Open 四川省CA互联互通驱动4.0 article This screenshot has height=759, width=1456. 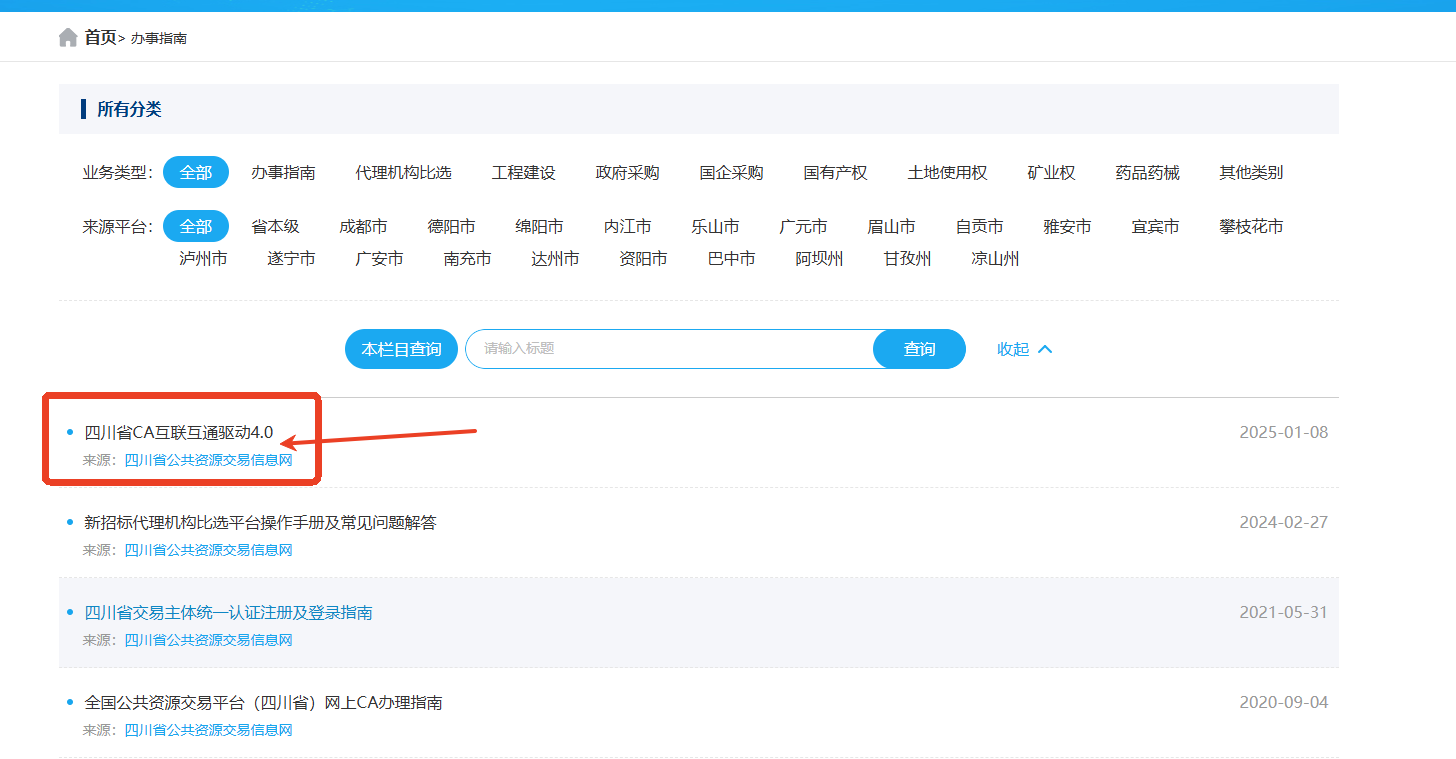(179, 432)
